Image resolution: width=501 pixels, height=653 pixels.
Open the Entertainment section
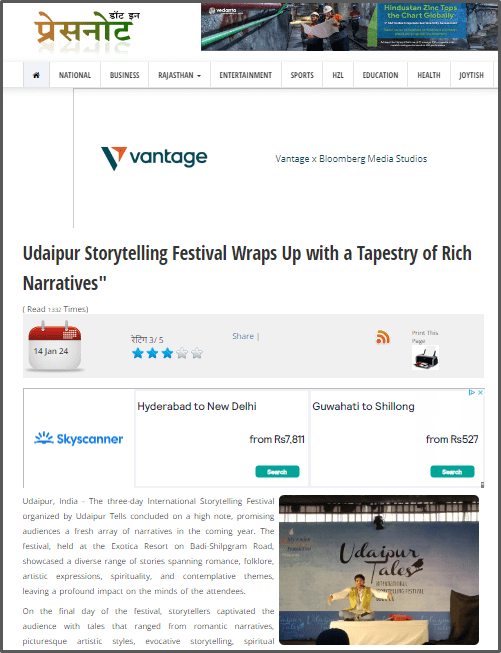pyautogui.click(x=246, y=75)
